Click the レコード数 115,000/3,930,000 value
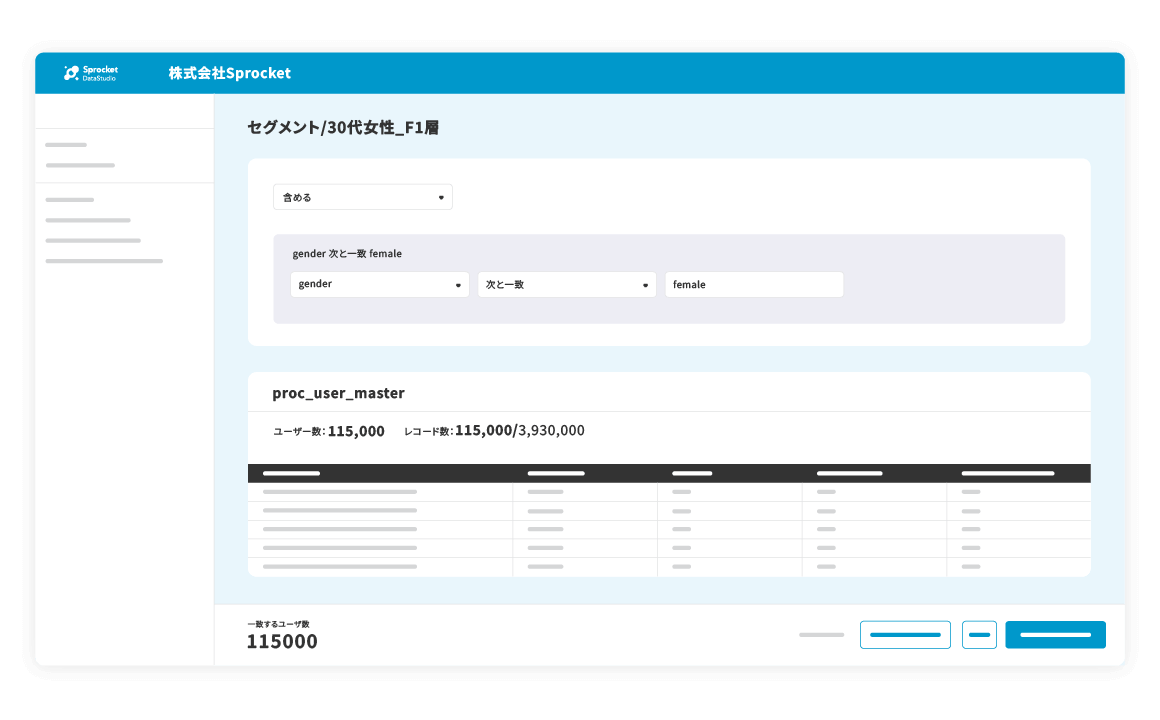 [x=519, y=430]
